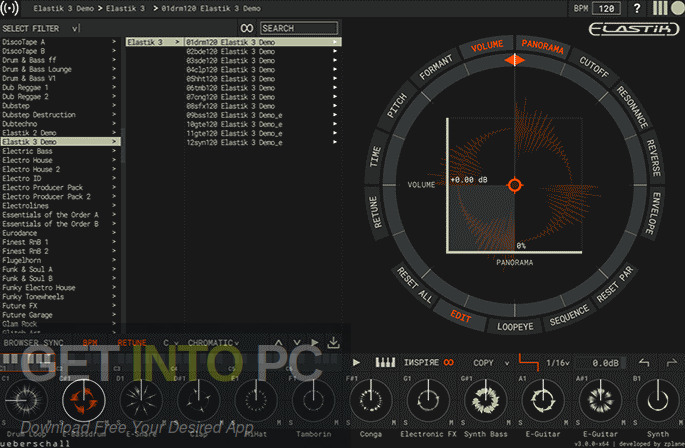Select the Cutoff wheel segment

coord(593,67)
